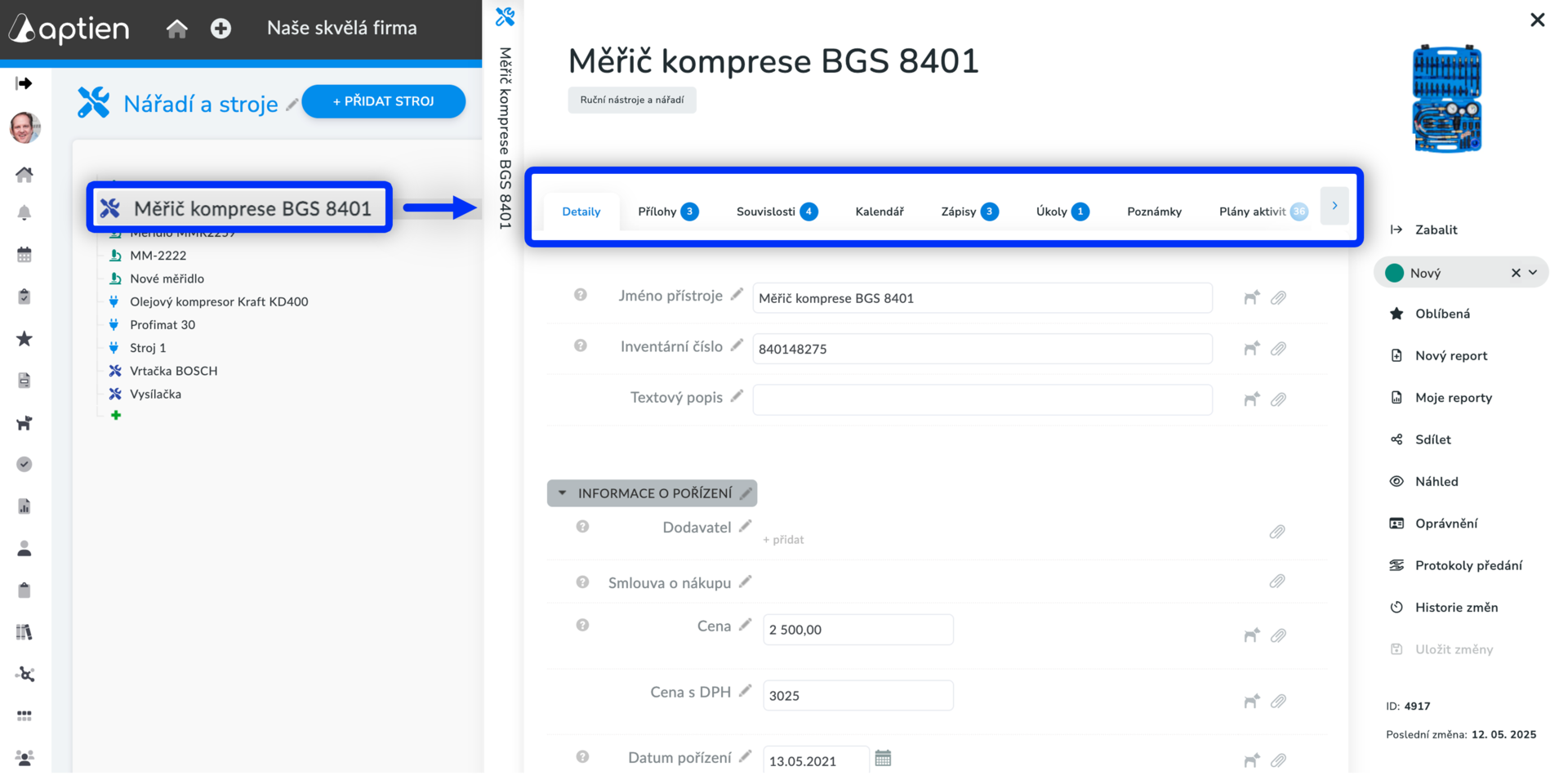
Task: Click the + PŘIDAT STROJ button
Action: coord(384,101)
